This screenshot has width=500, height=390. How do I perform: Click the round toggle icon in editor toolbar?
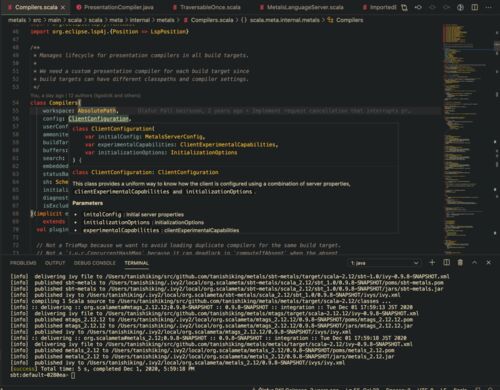[460, 7]
